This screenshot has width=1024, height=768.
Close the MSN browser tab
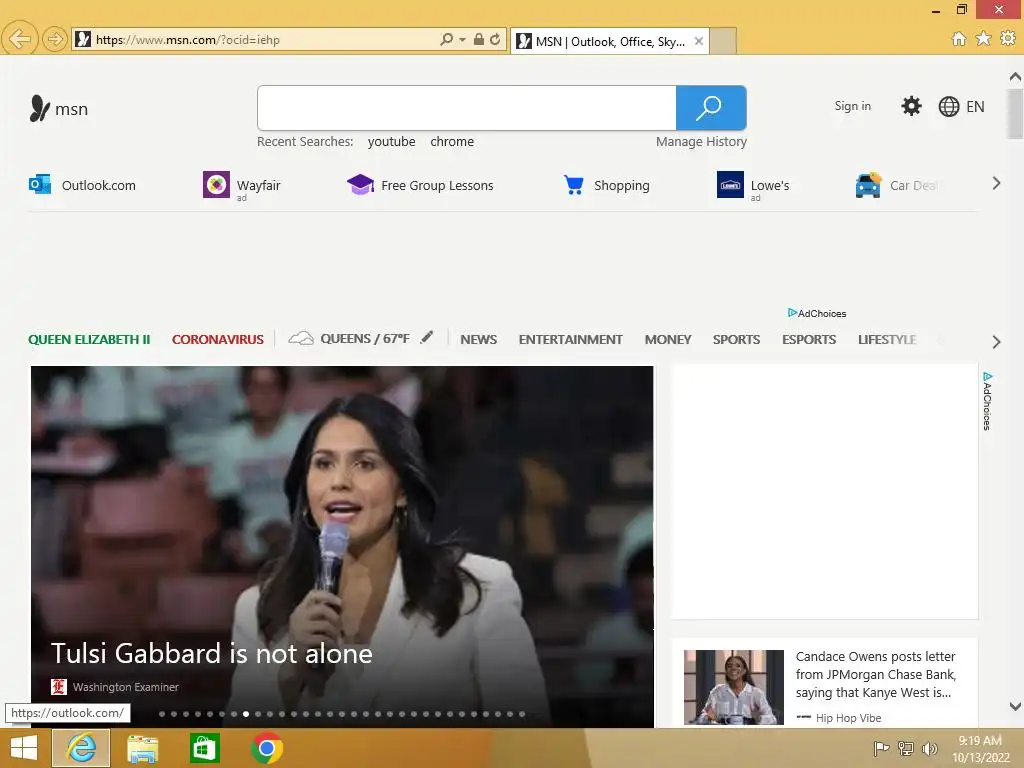(x=699, y=41)
